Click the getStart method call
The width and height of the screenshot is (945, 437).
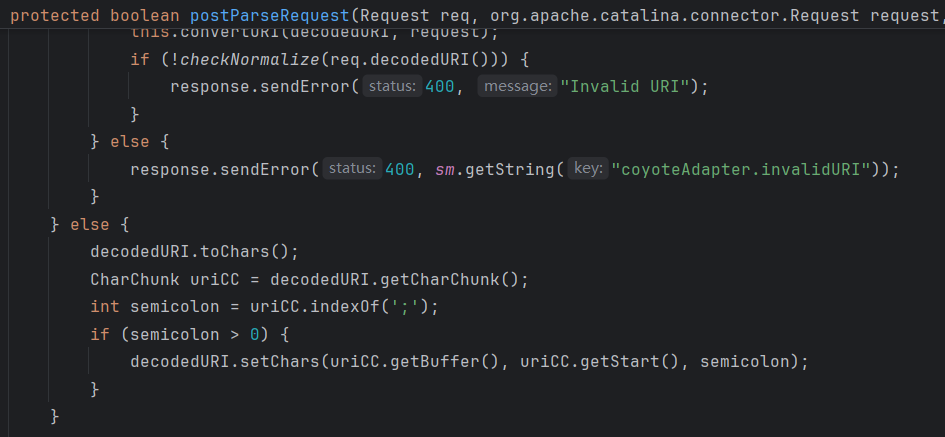tap(603, 360)
